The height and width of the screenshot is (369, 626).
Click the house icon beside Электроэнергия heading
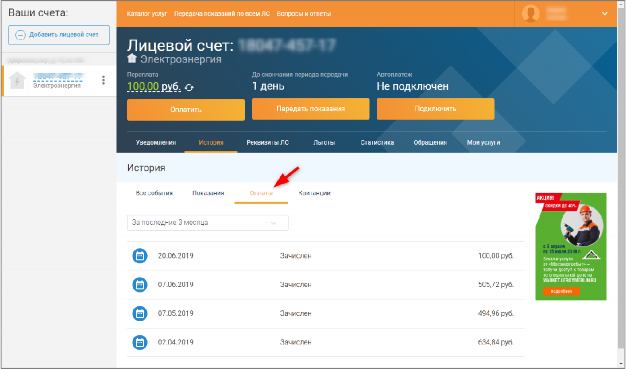coord(132,59)
